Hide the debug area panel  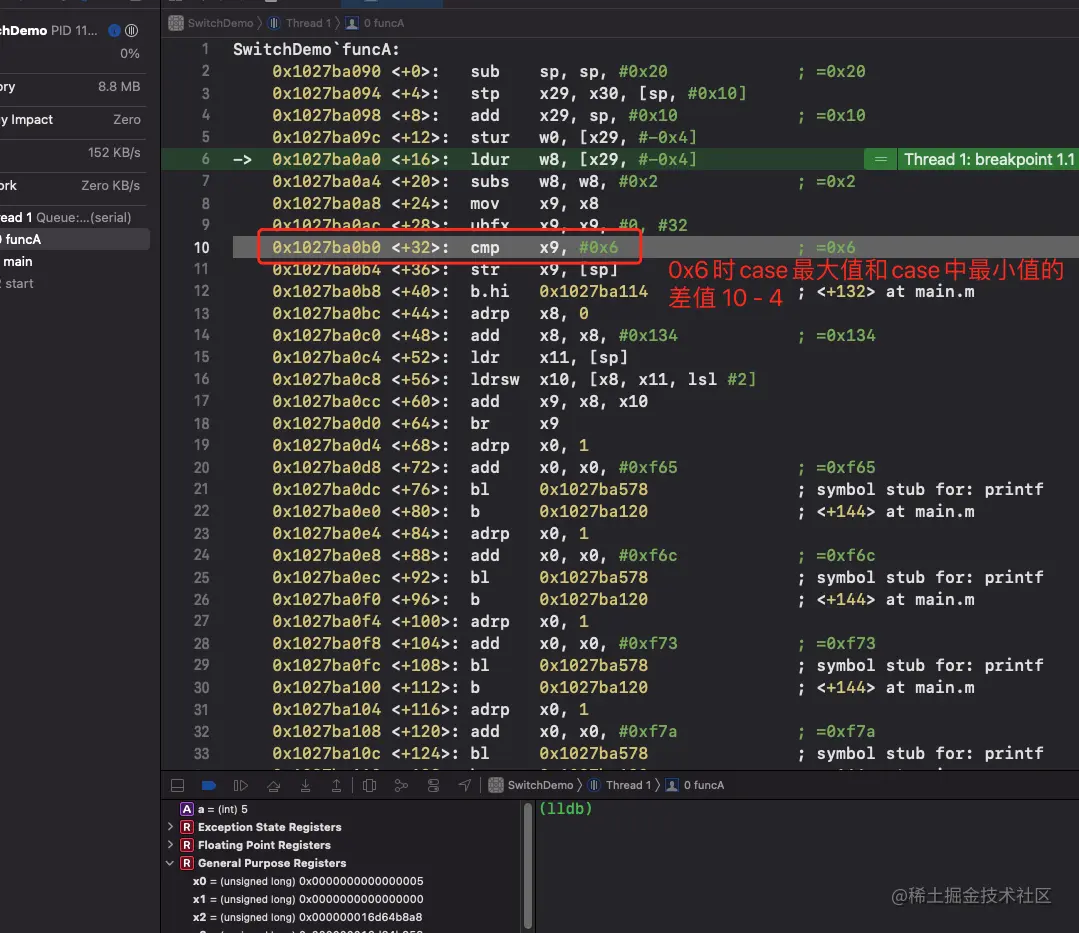click(x=177, y=786)
